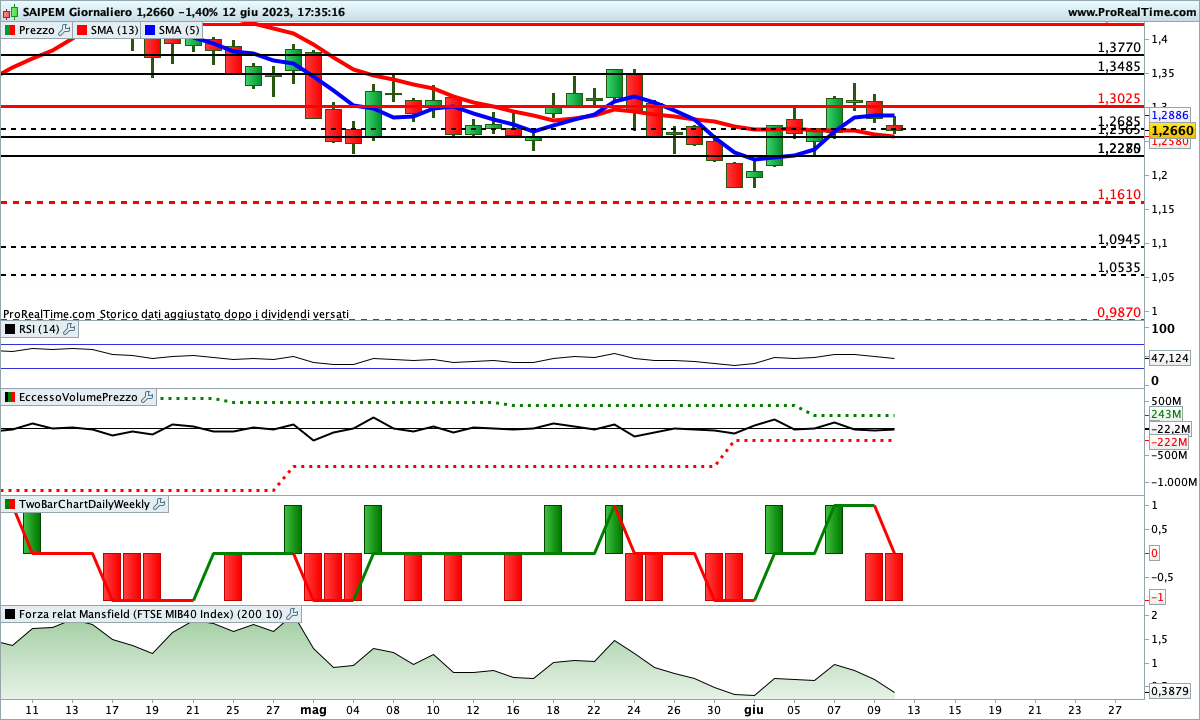The height and width of the screenshot is (720, 1200).
Task: Click the '17' date axis label
Action: click(112, 709)
